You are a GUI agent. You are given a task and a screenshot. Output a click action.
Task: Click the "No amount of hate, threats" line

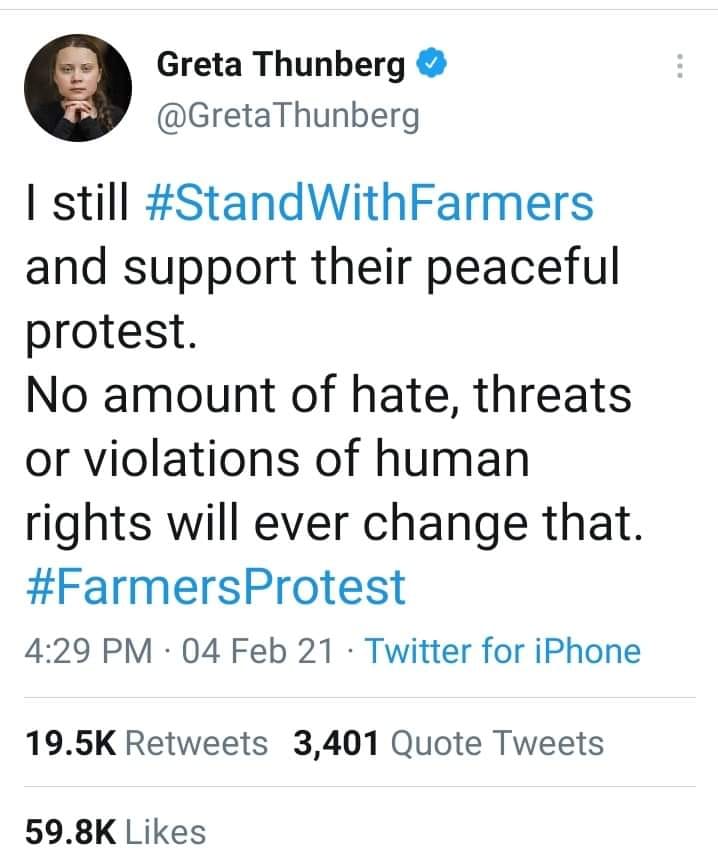coord(328,396)
